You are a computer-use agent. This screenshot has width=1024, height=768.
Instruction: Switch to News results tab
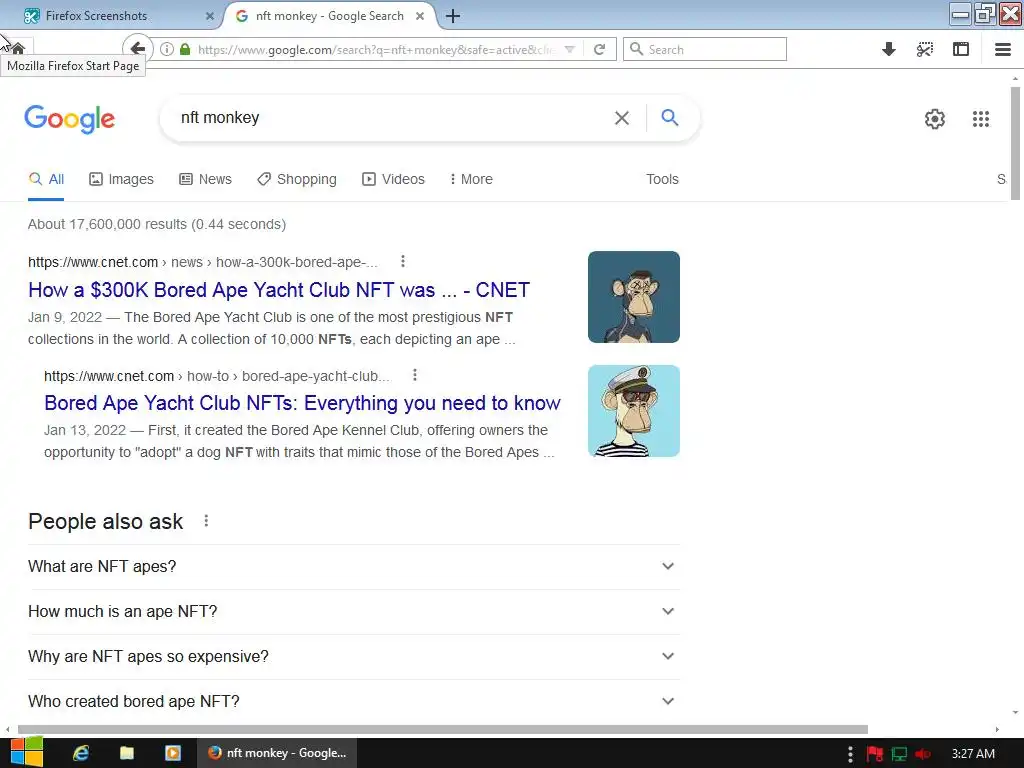coord(206,179)
